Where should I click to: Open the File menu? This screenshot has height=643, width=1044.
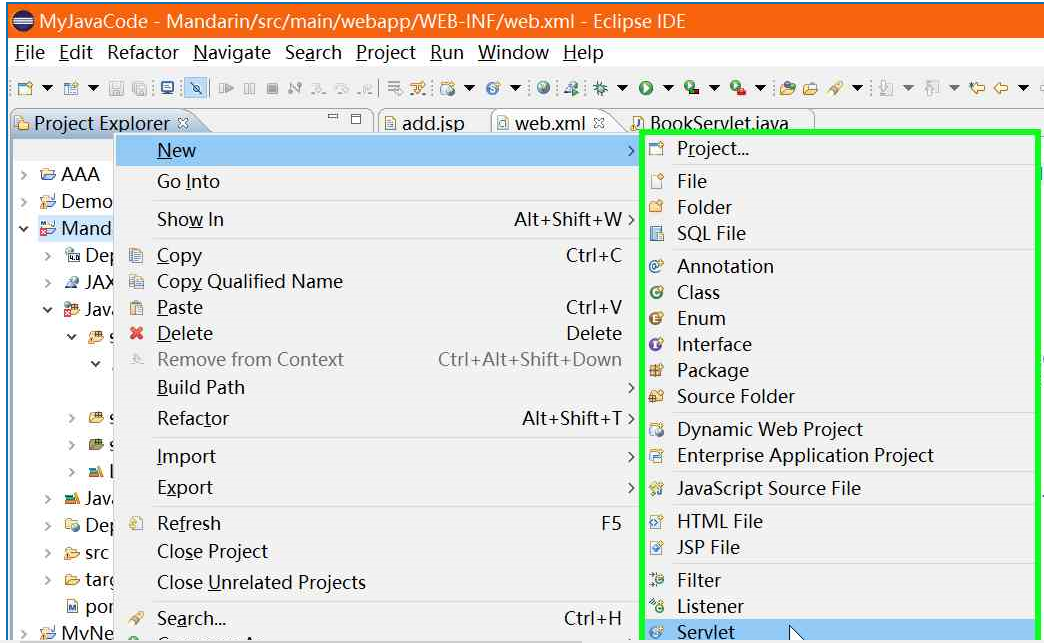click(30, 53)
